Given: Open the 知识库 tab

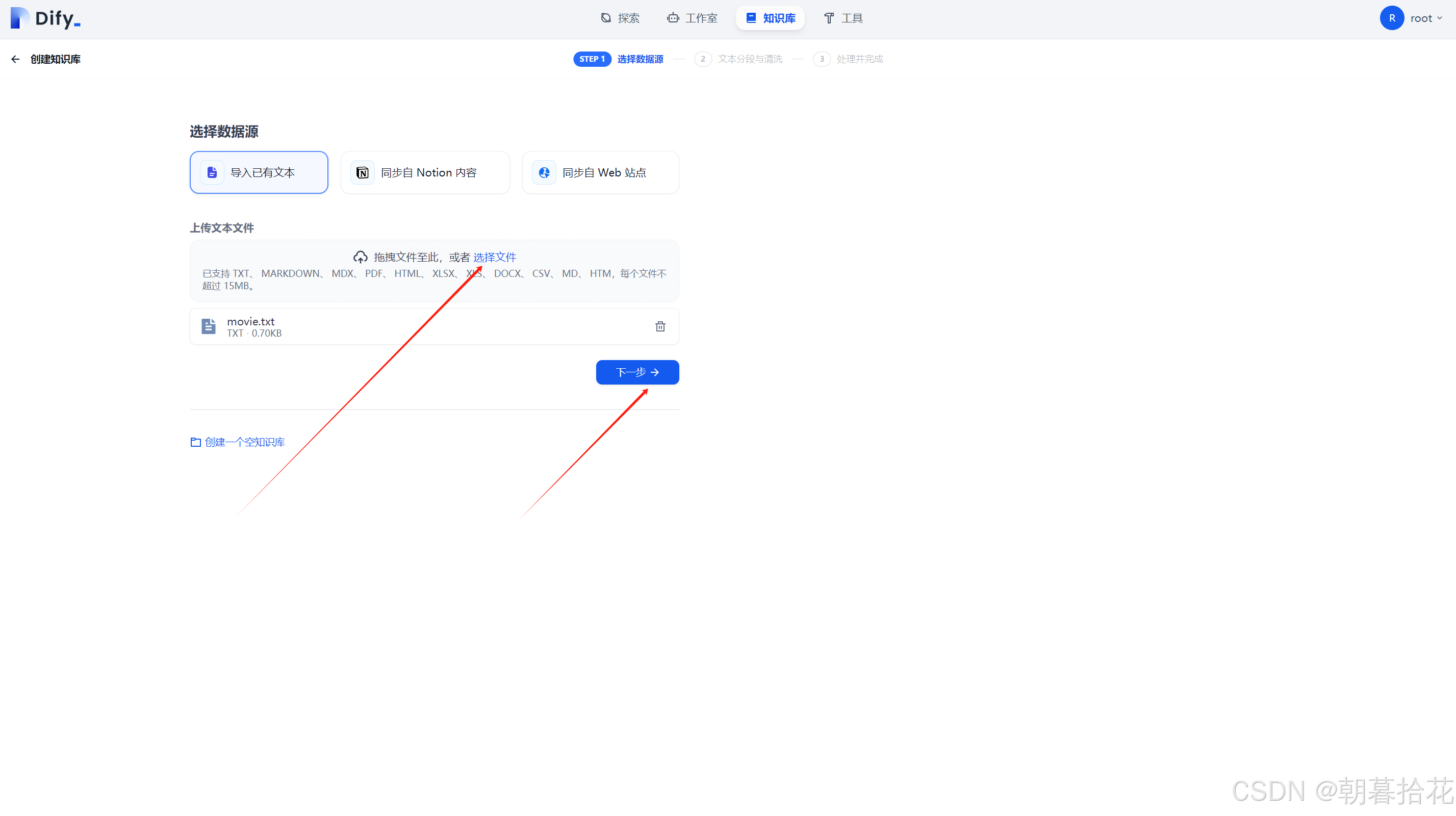Looking at the screenshot, I should (771, 18).
